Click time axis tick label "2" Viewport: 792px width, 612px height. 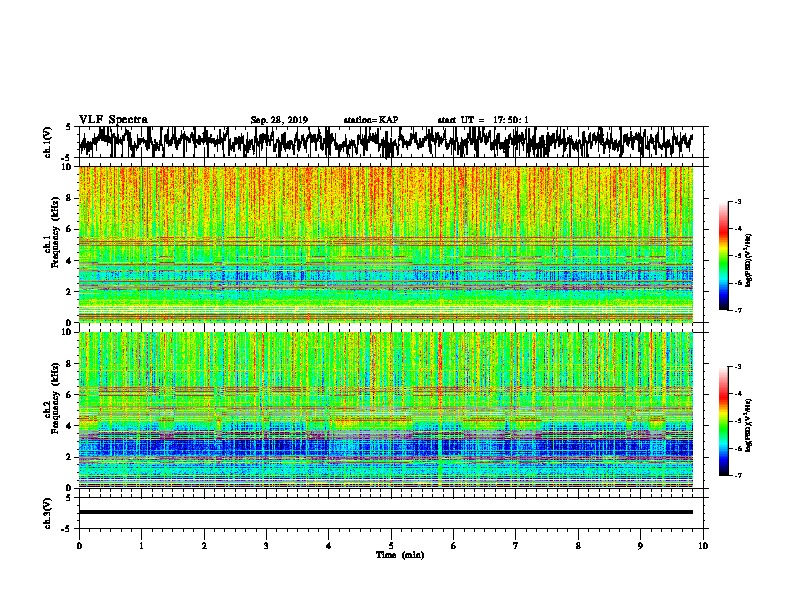point(204,546)
